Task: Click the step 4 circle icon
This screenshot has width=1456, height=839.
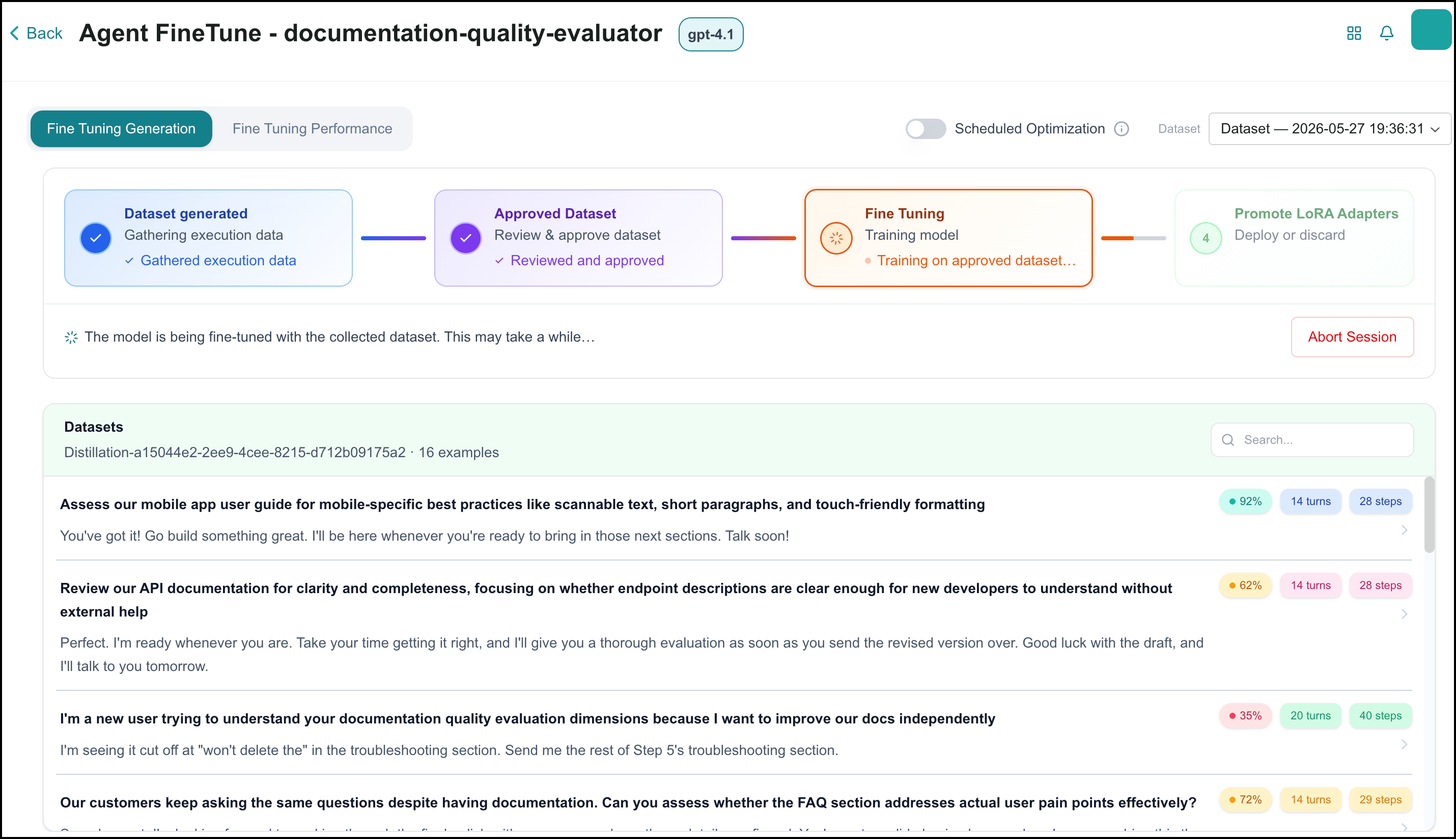Action: click(x=1206, y=238)
